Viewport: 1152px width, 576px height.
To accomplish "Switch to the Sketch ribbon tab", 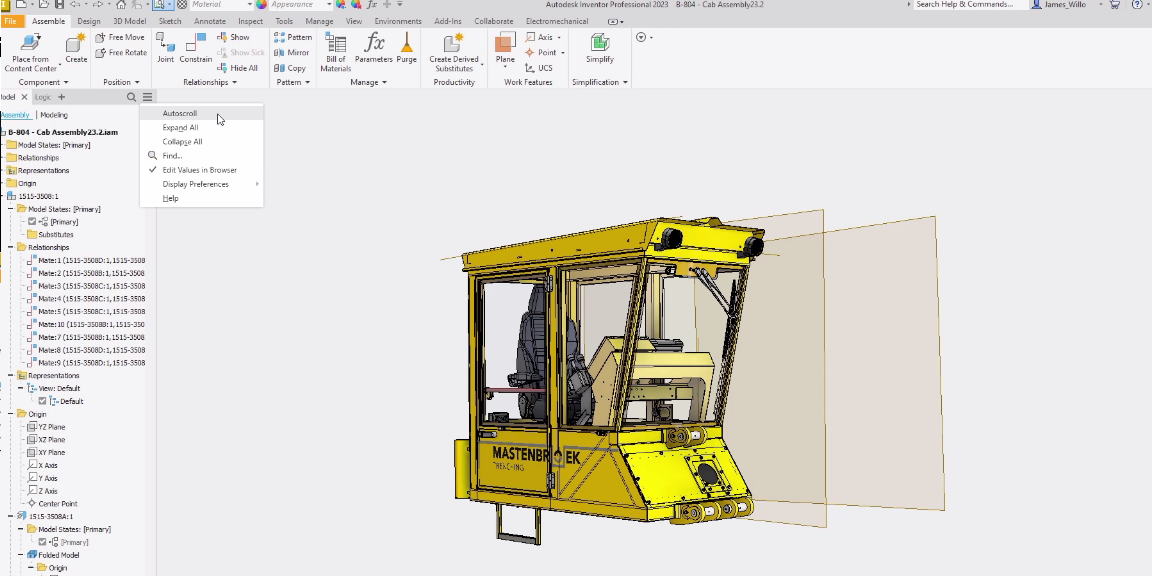I will point(170,21).
